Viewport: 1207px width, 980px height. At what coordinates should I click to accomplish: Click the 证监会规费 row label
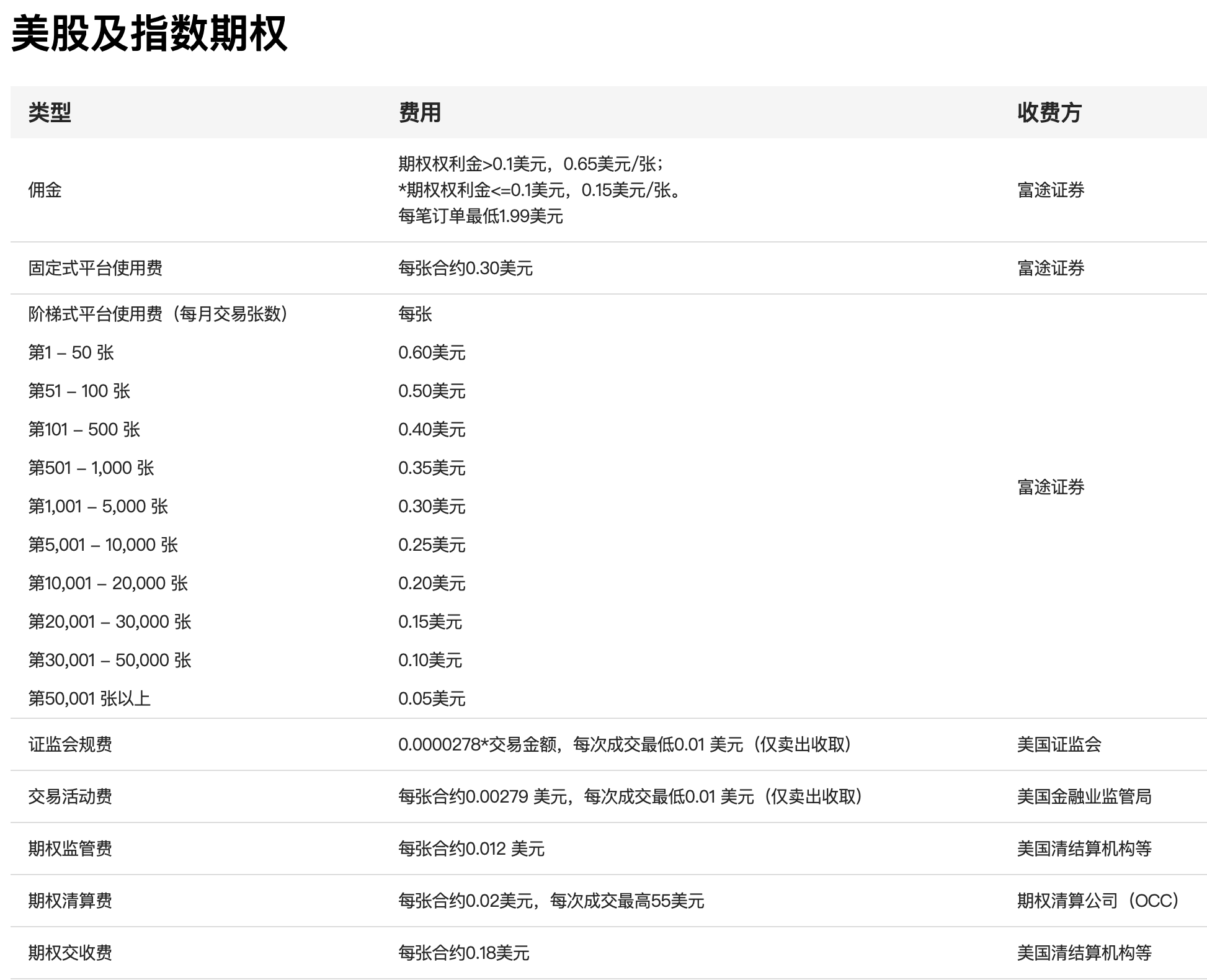[x=70, y=744]
